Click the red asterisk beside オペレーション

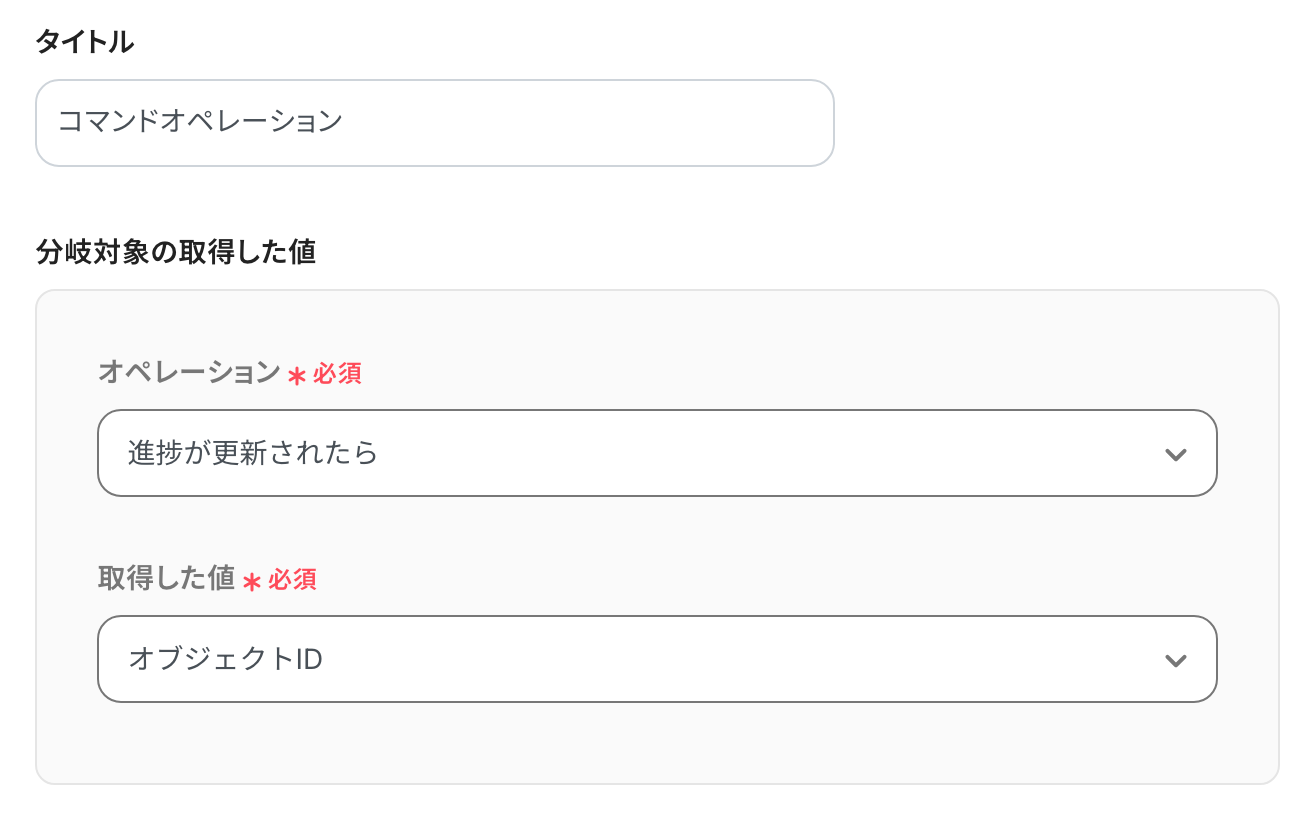(296, 376)
